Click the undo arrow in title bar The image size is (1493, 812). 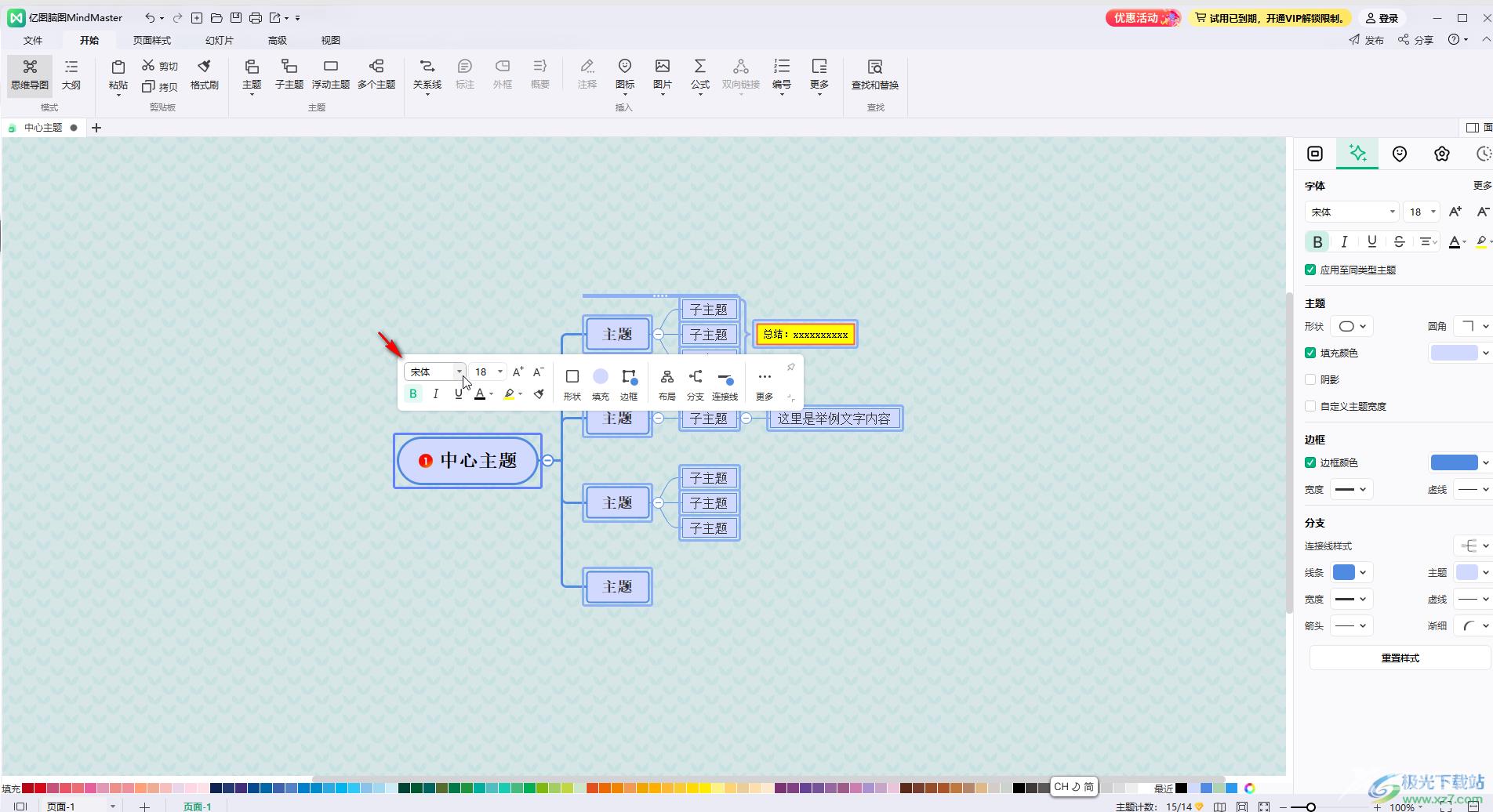click(150, 17)
